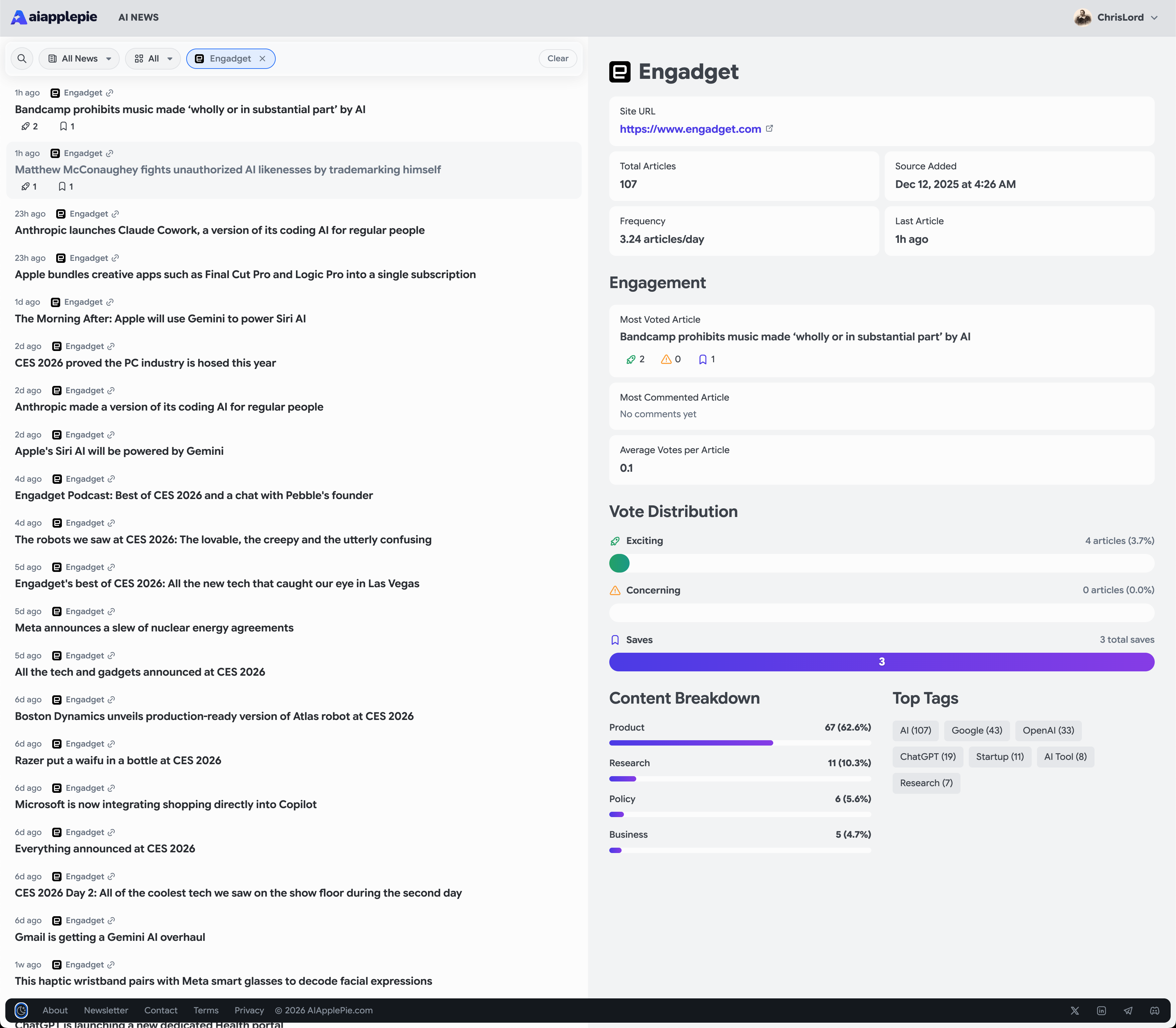Open the Newsletter footer link
This screenshot has height=1028, width=1176.
[x=105, y=1010]
